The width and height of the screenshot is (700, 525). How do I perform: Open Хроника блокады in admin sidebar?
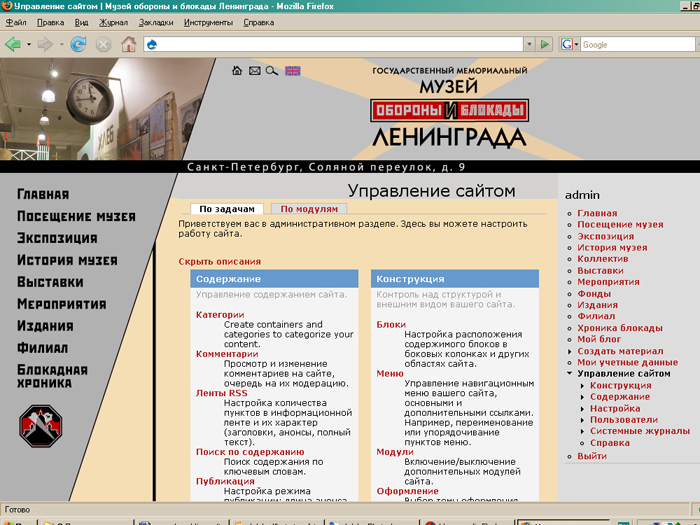coord(620,328)
